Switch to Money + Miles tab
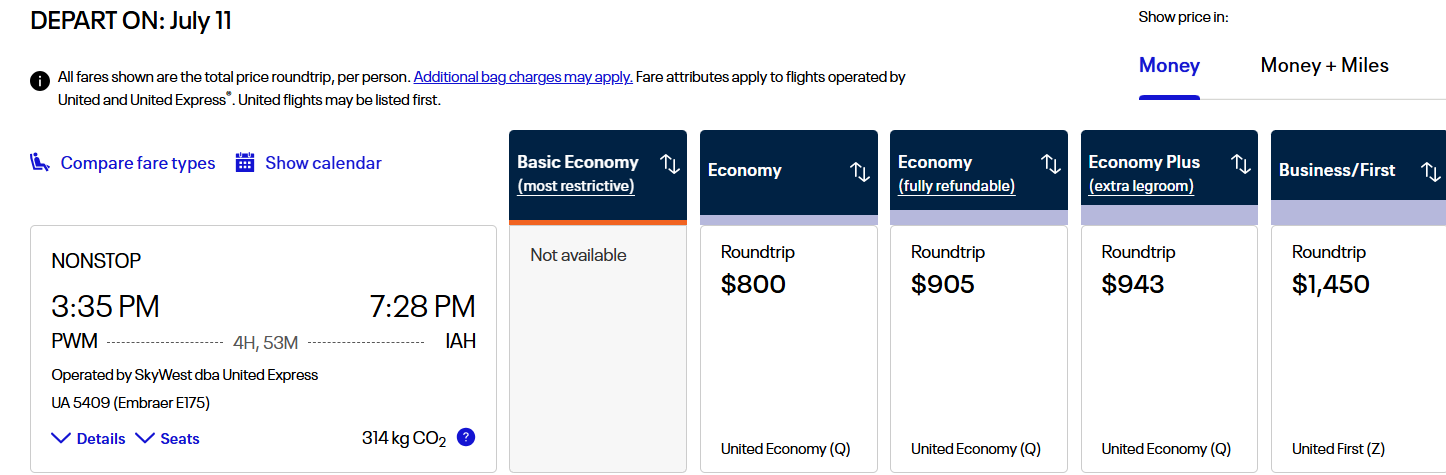1446x475 pixels. pos(1324,66)
